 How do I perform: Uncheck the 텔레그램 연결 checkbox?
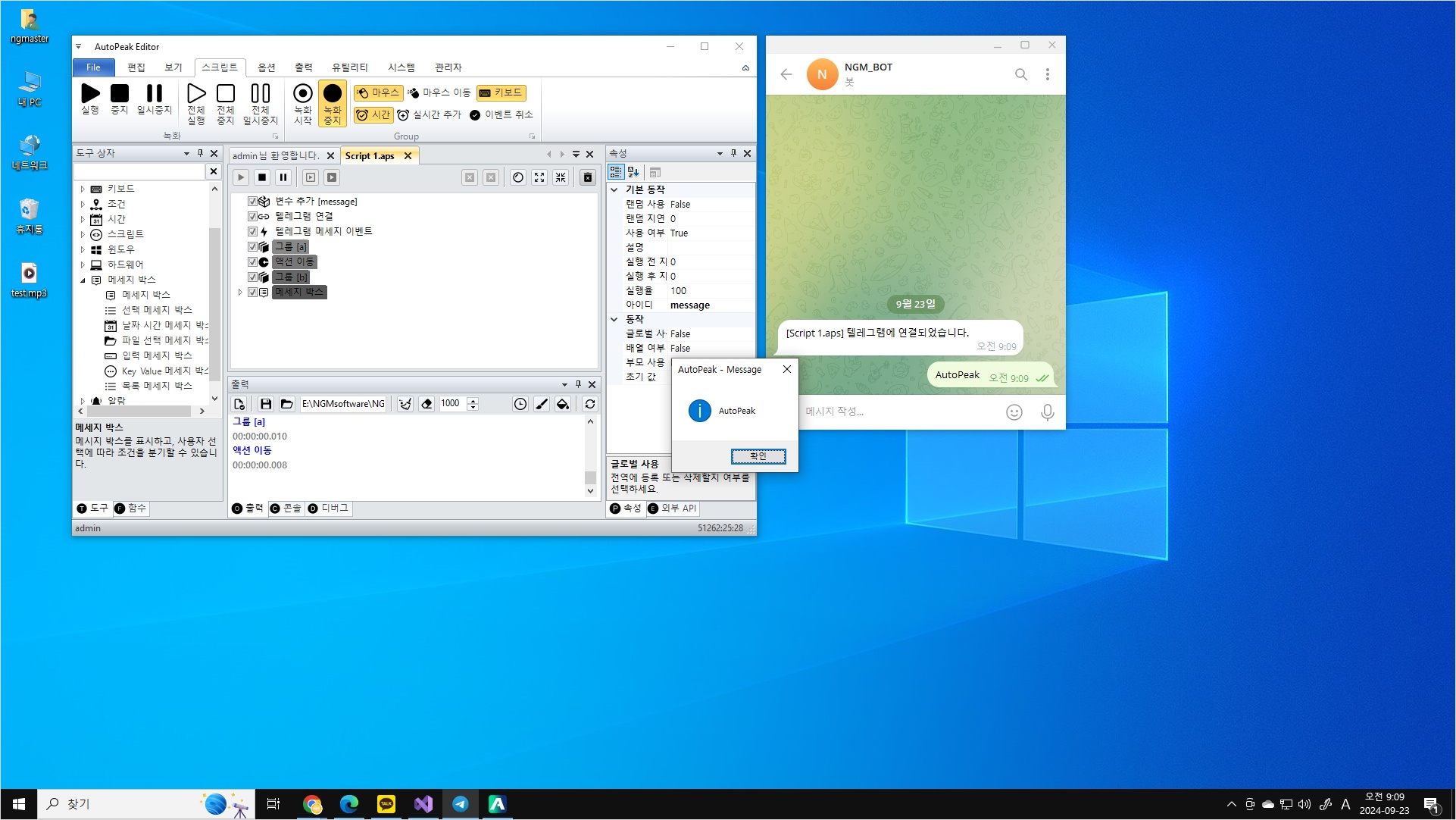point(252,216)
